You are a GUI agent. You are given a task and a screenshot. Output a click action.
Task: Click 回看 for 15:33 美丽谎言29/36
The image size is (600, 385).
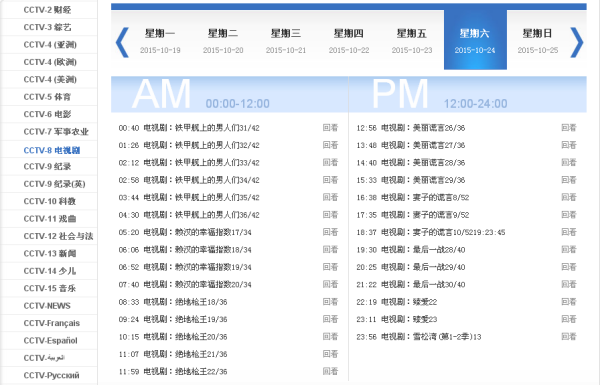click(569, 180)
